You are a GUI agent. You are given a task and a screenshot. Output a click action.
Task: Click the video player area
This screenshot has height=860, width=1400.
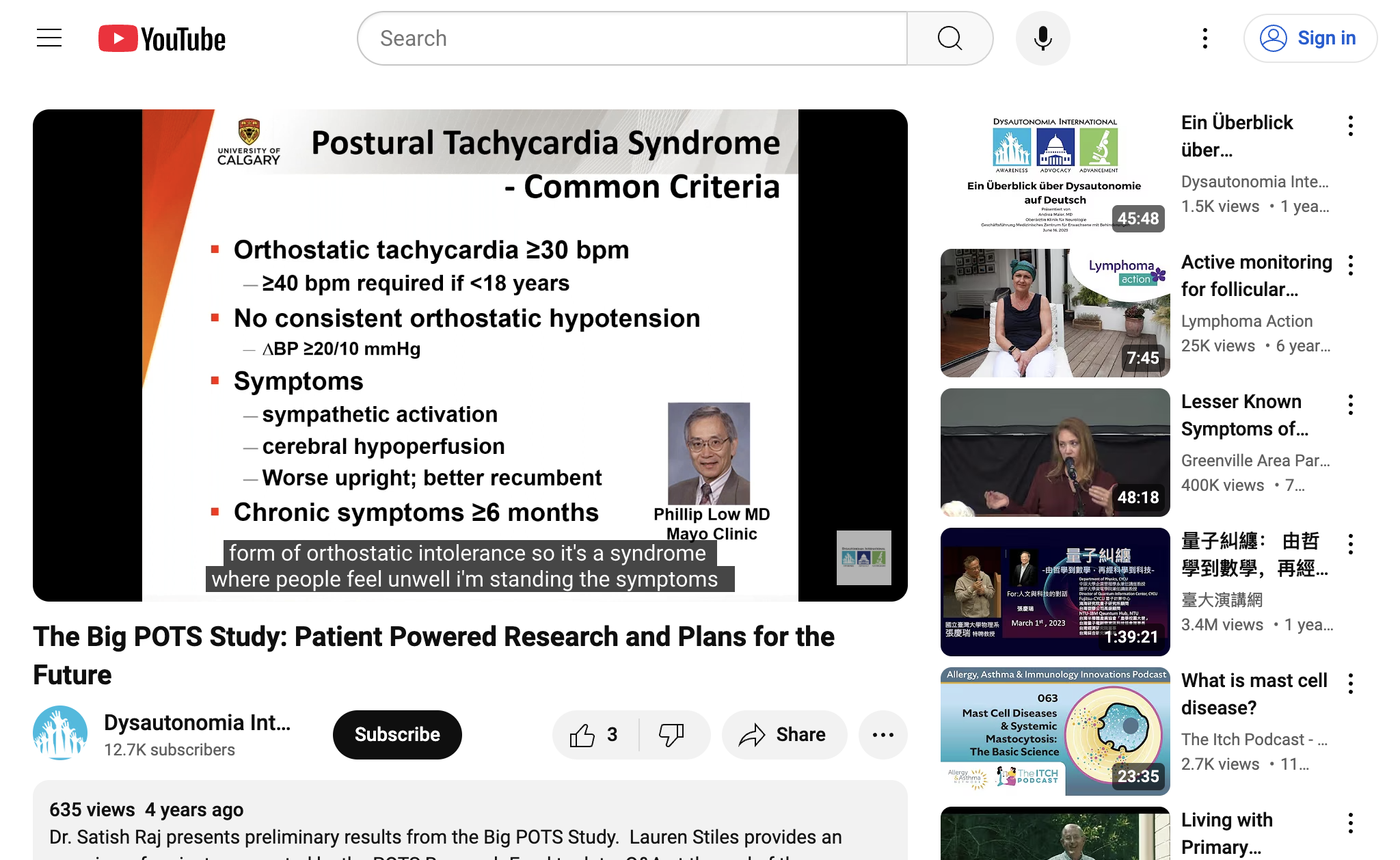470,355
